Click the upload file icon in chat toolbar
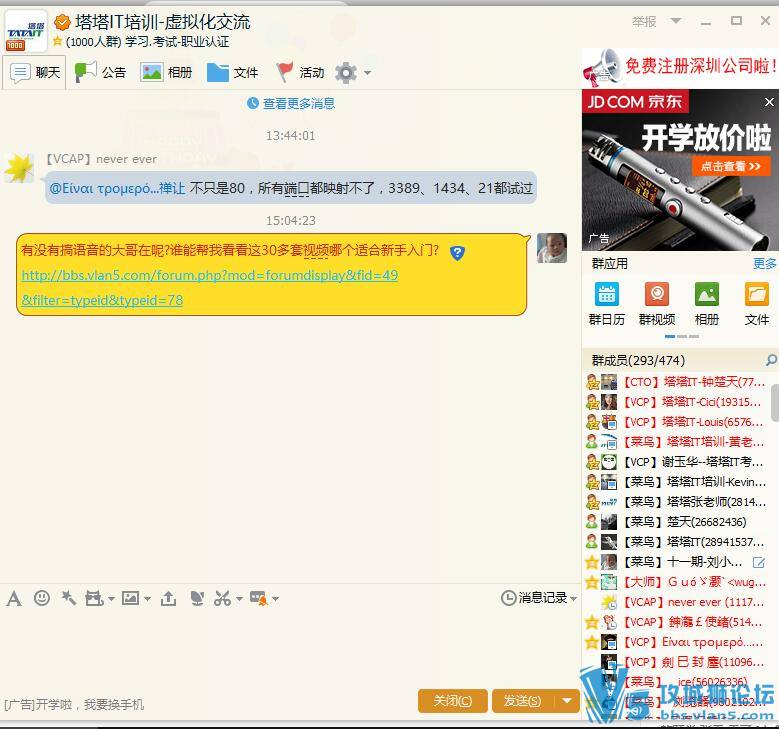The height and width of the screenshot is (729, 779). click(168, 598)
